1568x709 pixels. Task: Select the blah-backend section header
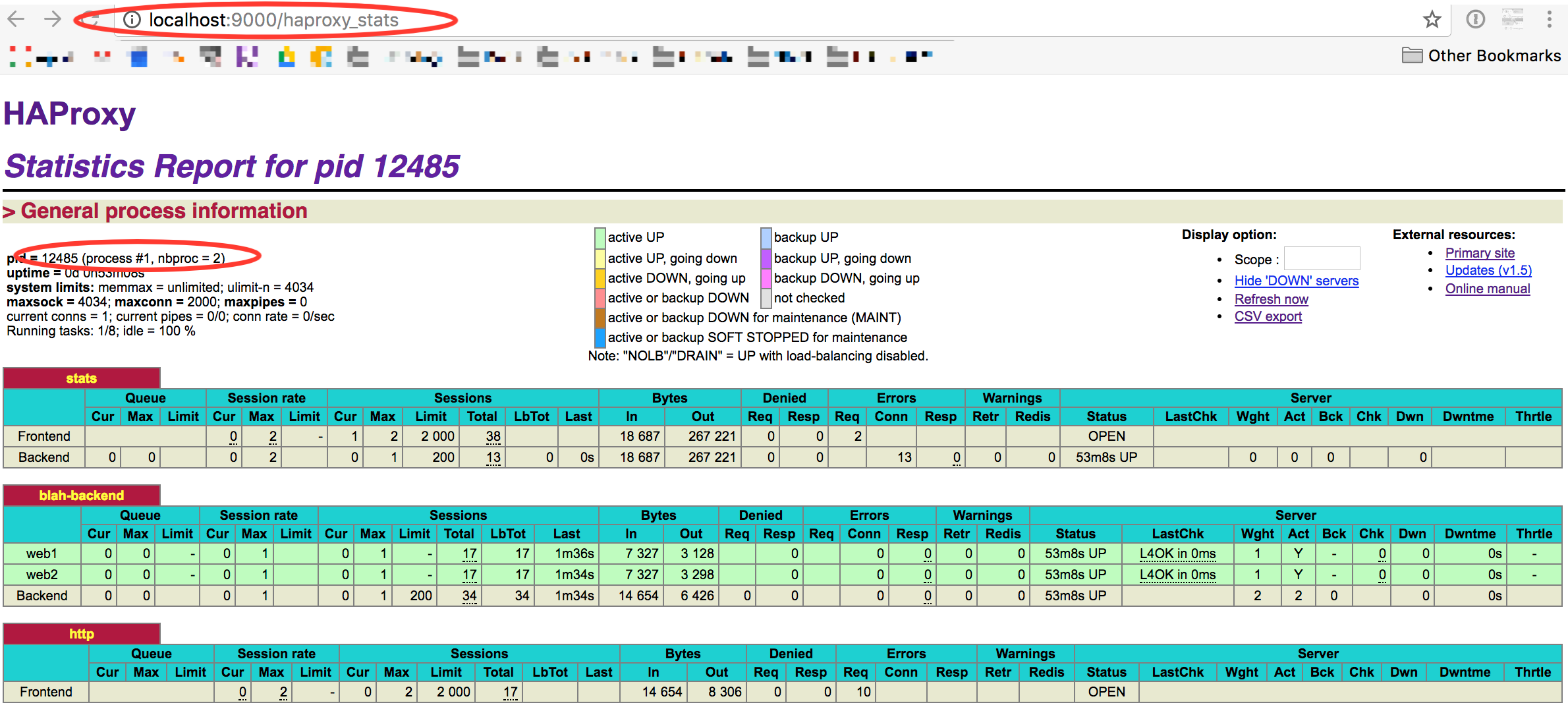tap(82, 496)
